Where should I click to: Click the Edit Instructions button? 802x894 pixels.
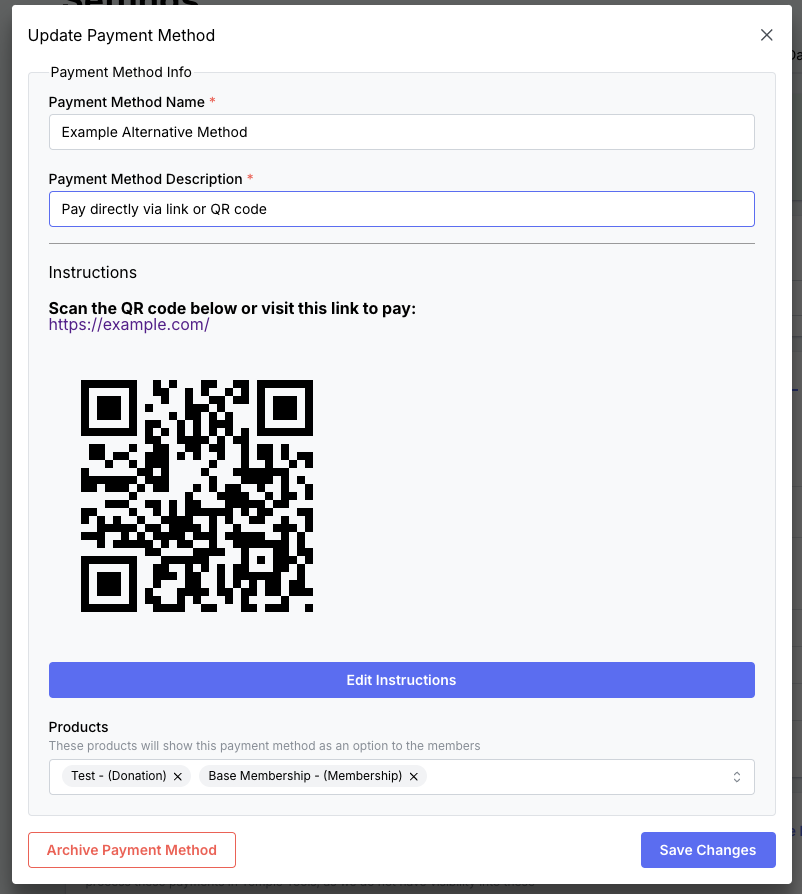400,679
